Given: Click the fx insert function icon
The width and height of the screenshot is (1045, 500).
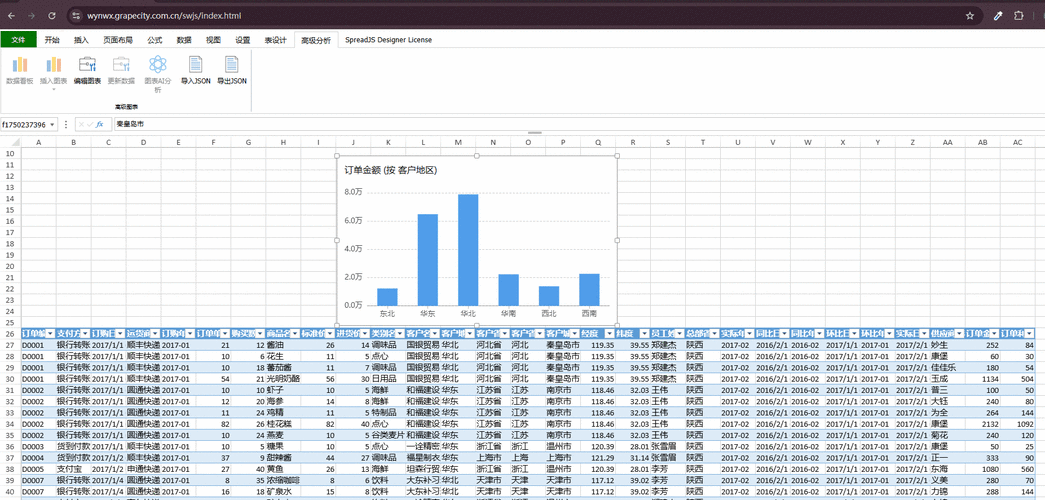Looking at the screenshot, I should 100,124.
